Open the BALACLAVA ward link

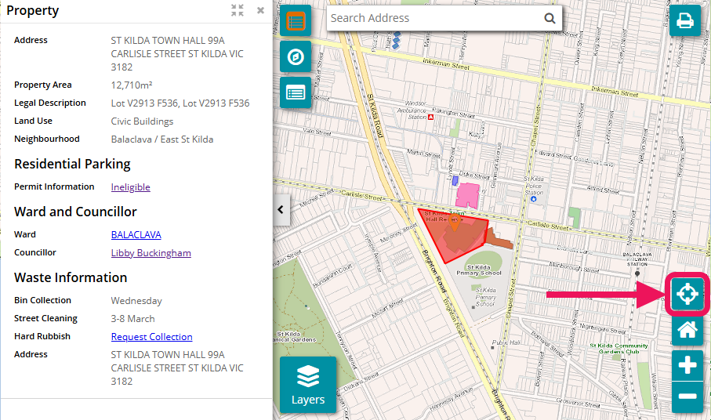[x=136, y=235]
